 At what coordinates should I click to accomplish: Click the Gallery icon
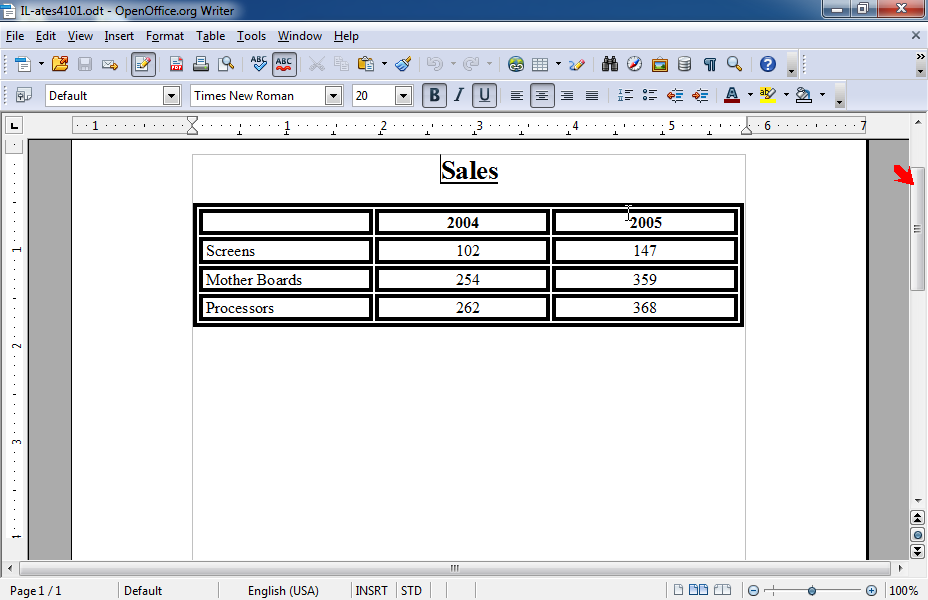[x=659, y=64]
